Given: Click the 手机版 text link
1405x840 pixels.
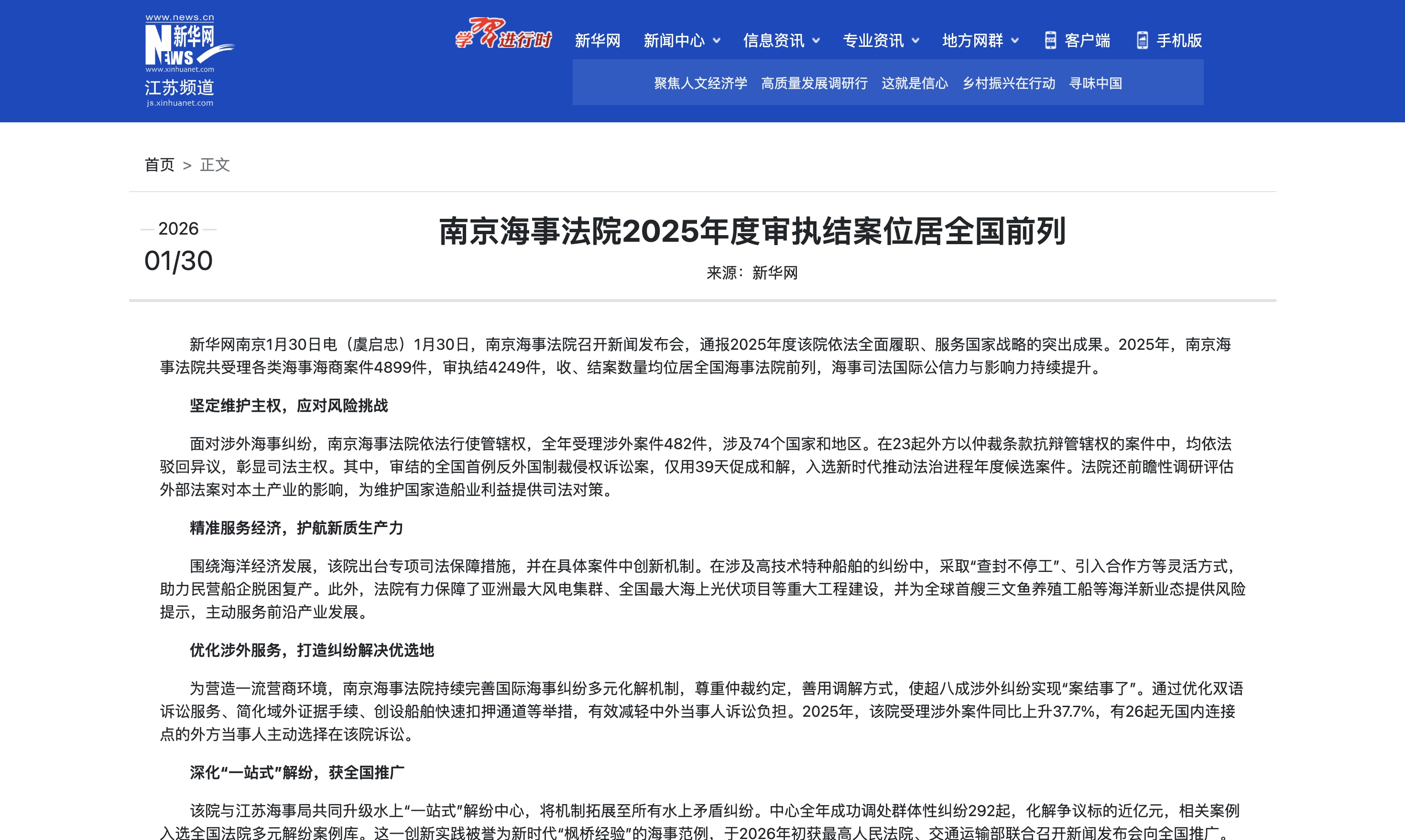Looking at the screenshot, I should click(1179, 41).
